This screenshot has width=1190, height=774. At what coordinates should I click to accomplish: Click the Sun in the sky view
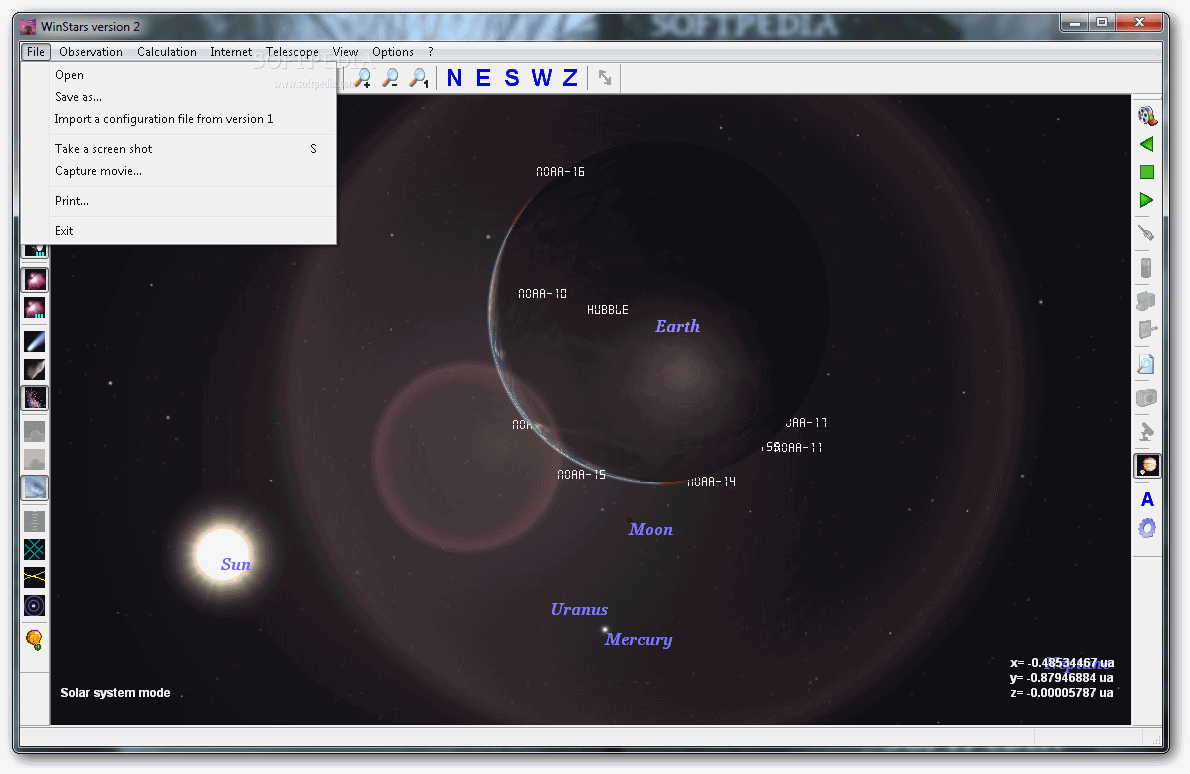point(223,554)
